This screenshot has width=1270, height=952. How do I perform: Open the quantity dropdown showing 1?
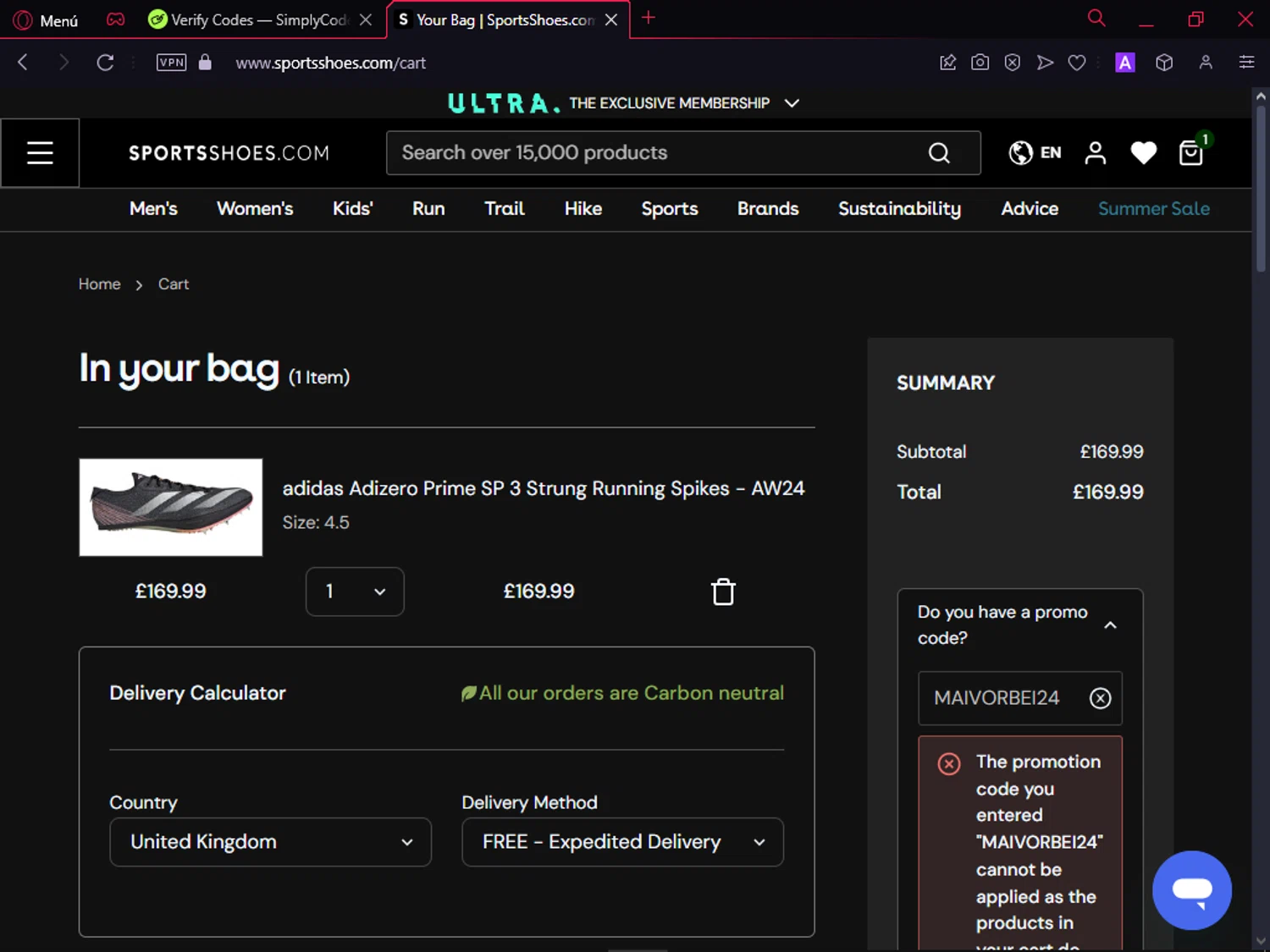(x=355, y=592)
